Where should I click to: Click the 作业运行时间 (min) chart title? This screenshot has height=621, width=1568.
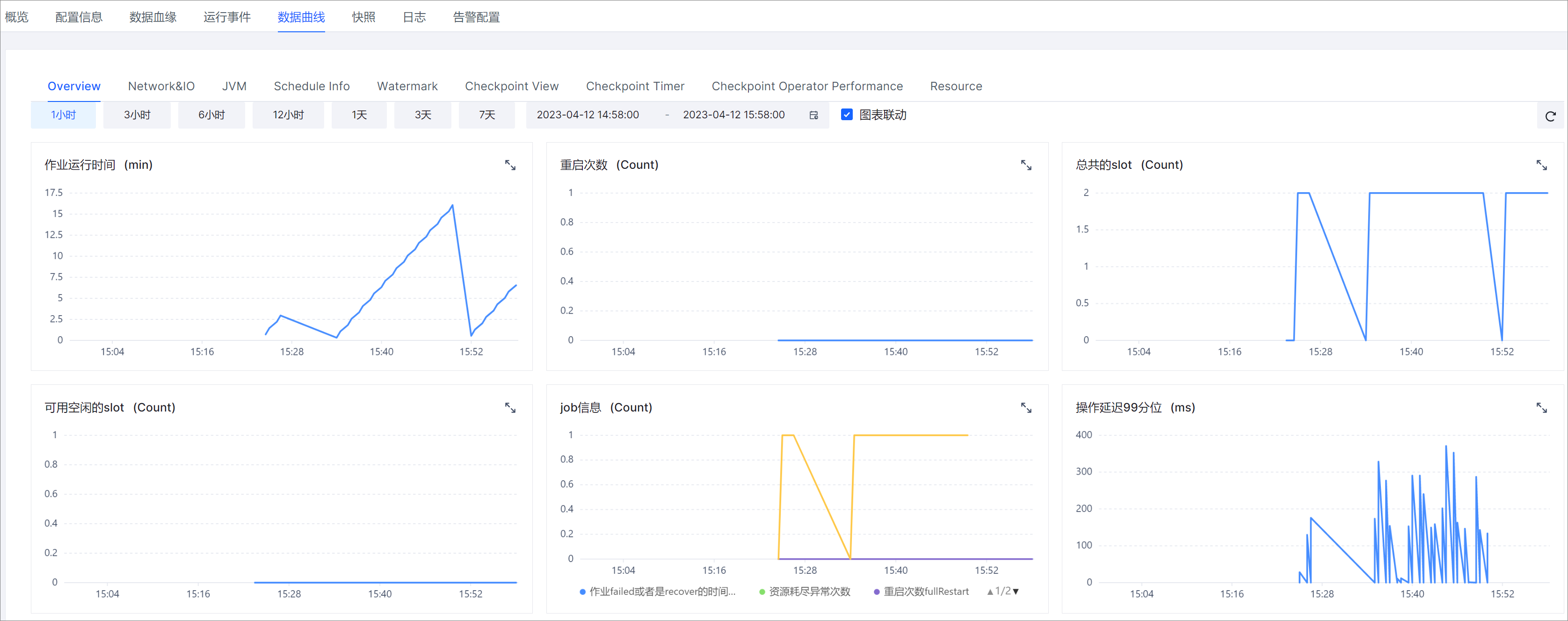(99, 165)
